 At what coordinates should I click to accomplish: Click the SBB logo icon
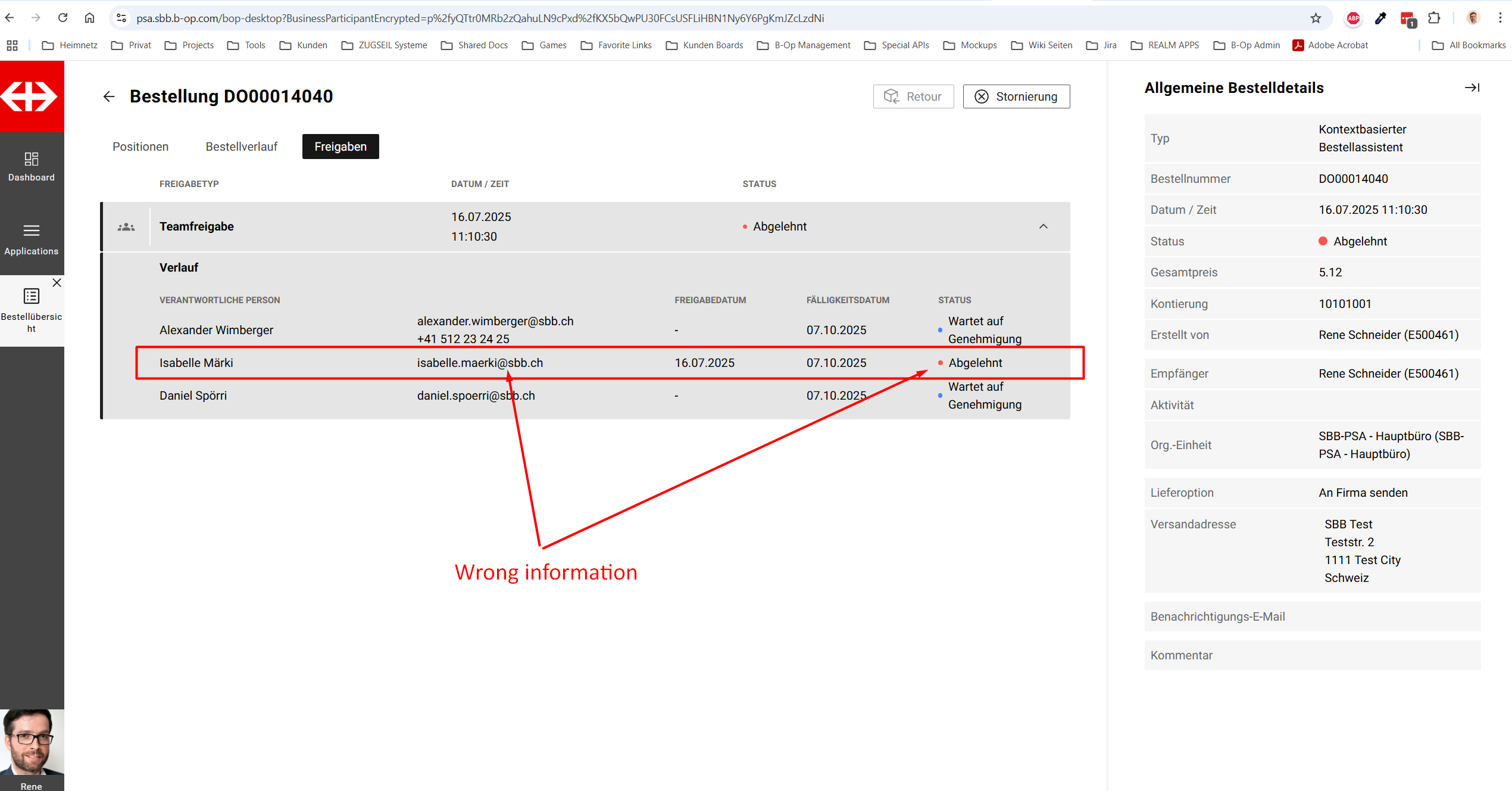pyautogui.click(x=30, y=96)
